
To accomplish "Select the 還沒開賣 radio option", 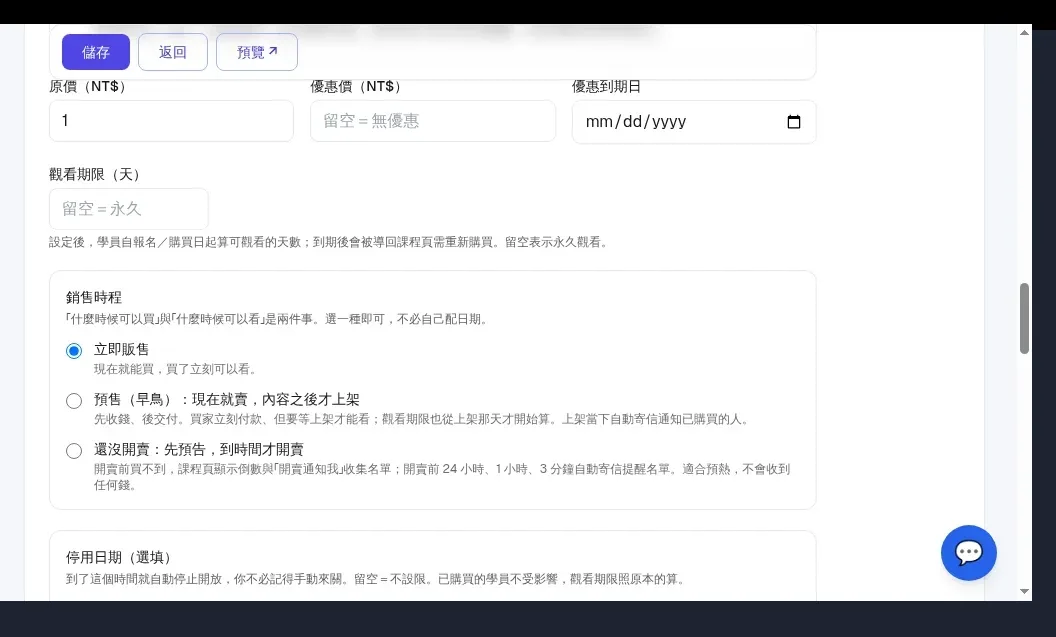I will click(x=74, y=450).
